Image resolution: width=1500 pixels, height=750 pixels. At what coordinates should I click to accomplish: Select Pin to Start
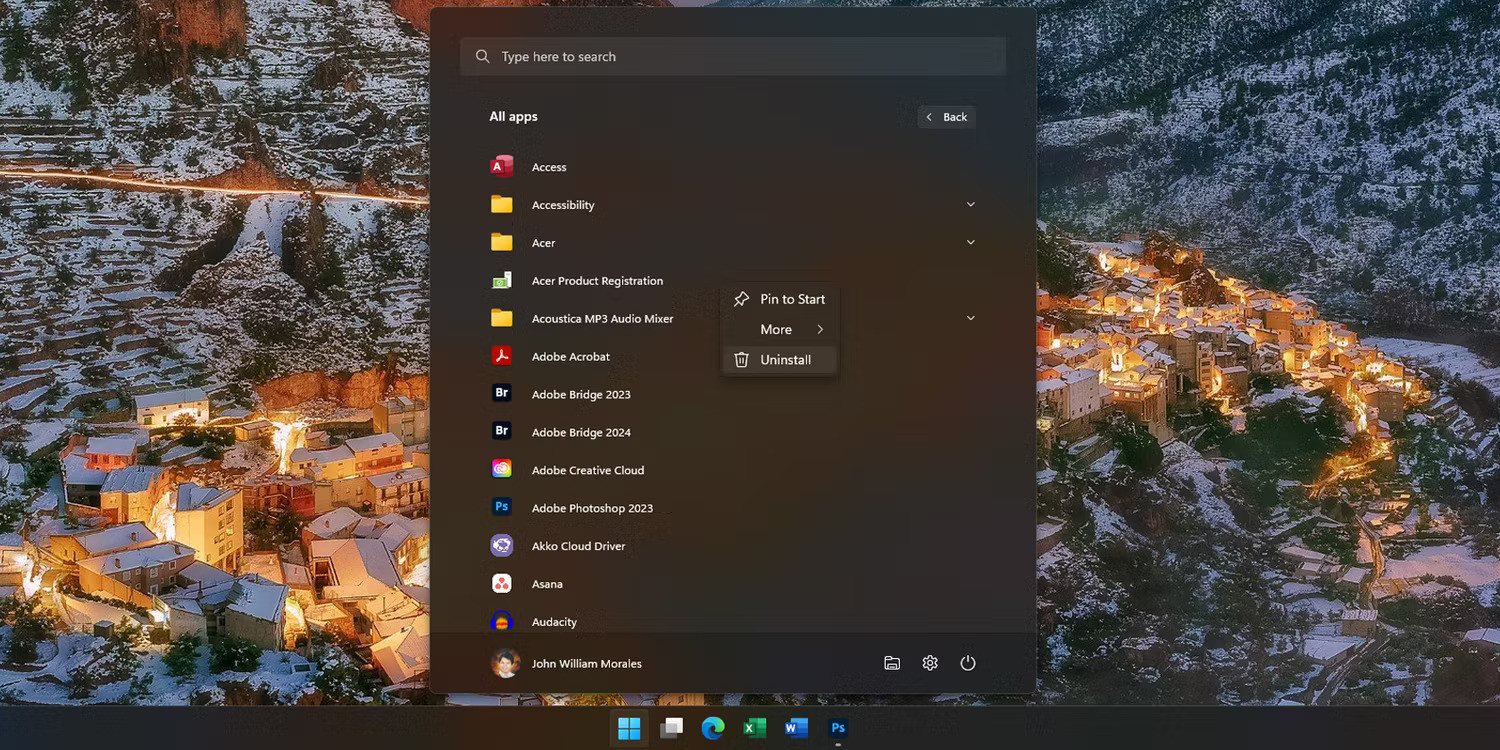click(793, 299)
